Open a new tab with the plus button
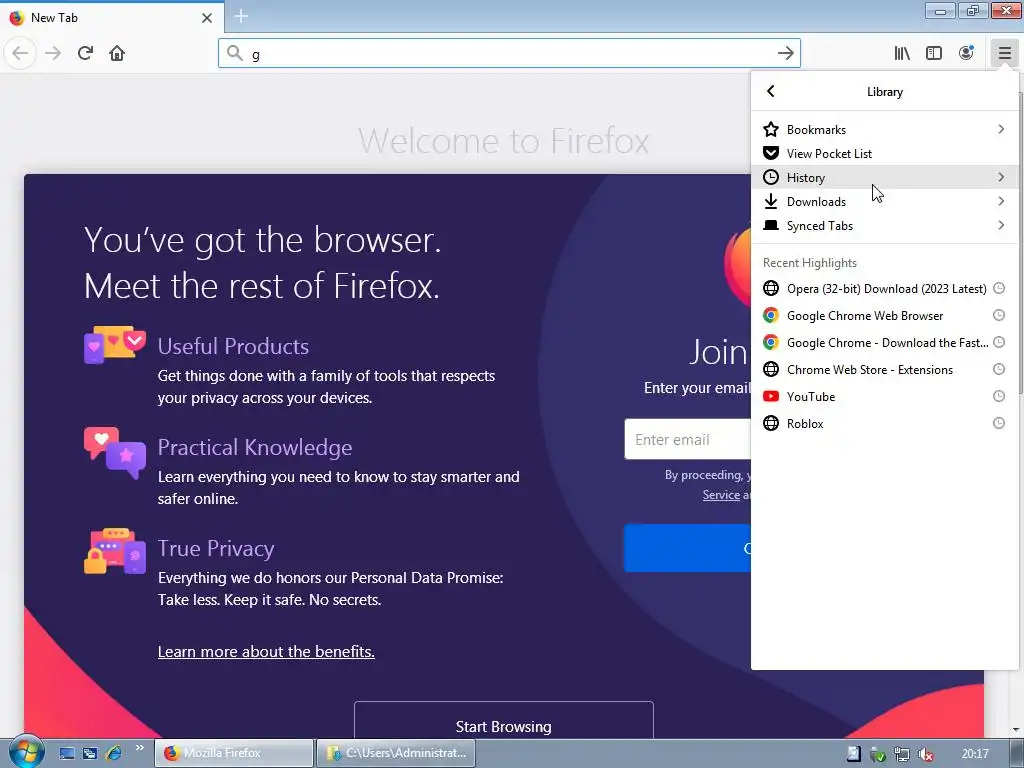Screen dimensions: 1024x768 (241, 16)
